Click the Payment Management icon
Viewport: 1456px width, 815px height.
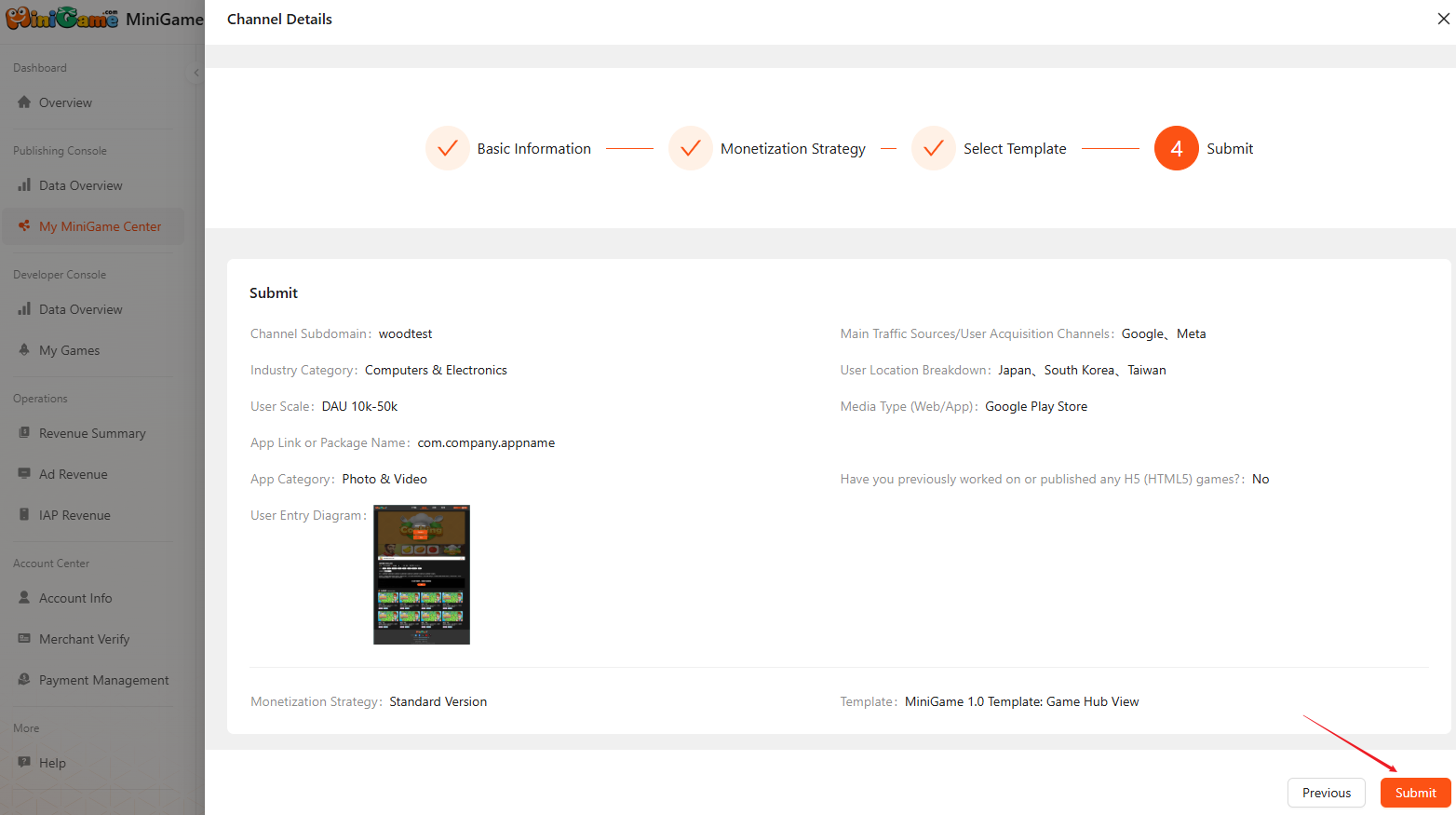tap(24, 680)
